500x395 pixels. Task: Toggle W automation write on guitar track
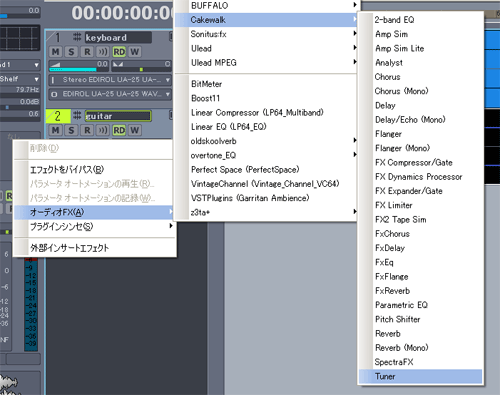(135, 130)
